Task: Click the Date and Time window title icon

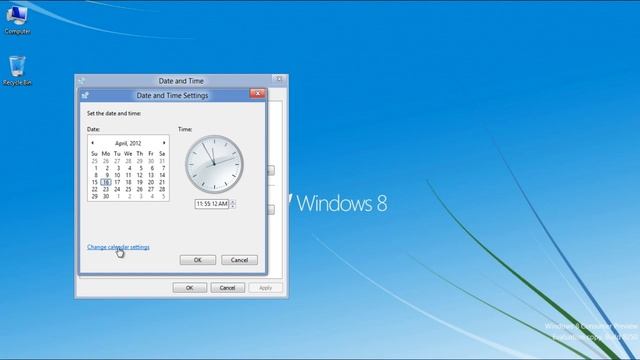Action: [x=81, y=81]
